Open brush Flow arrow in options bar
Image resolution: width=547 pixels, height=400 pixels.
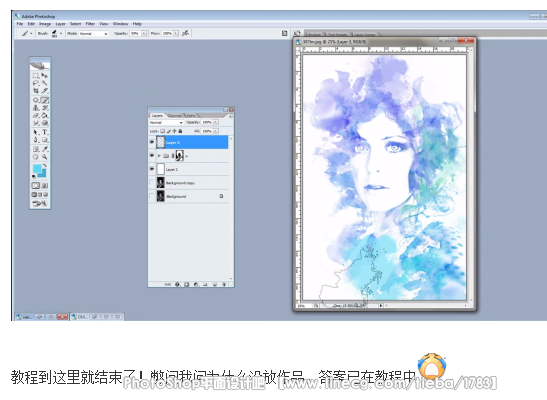pos(176,33)
